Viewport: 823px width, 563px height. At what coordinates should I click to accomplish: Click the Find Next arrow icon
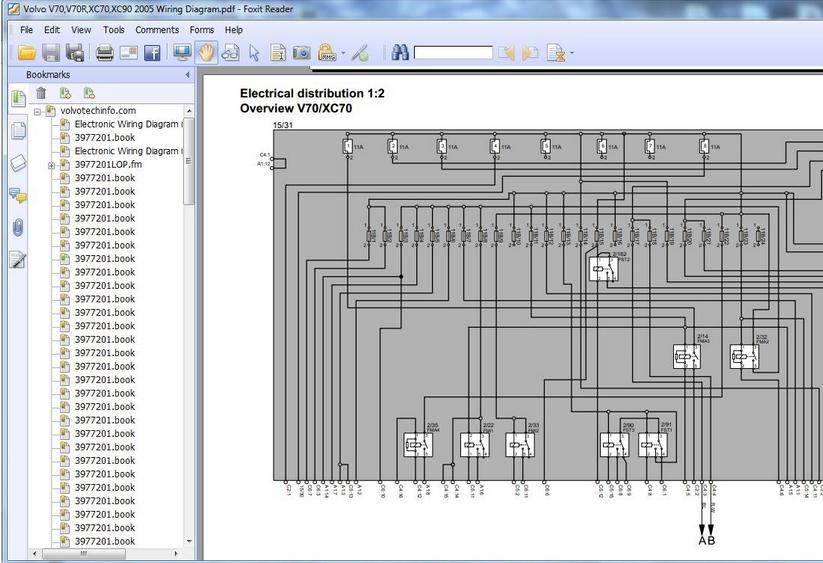(x=530, y=52)
